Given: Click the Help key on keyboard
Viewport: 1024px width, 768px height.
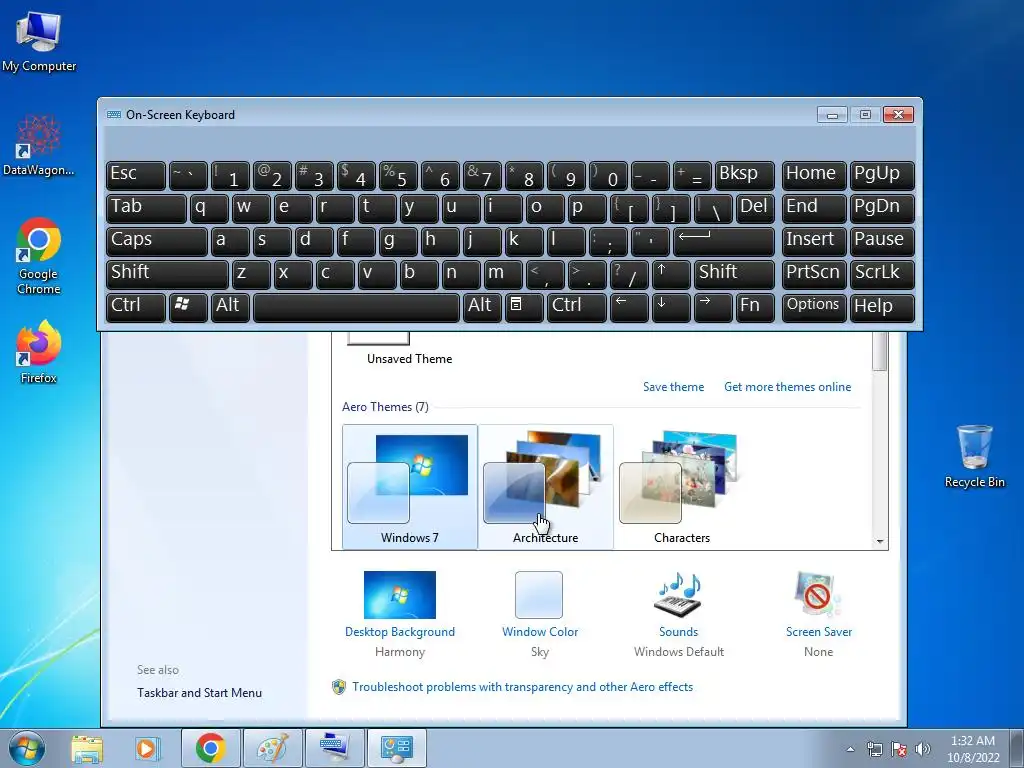Looking at the screenshot, I should [x=882, y=307].
